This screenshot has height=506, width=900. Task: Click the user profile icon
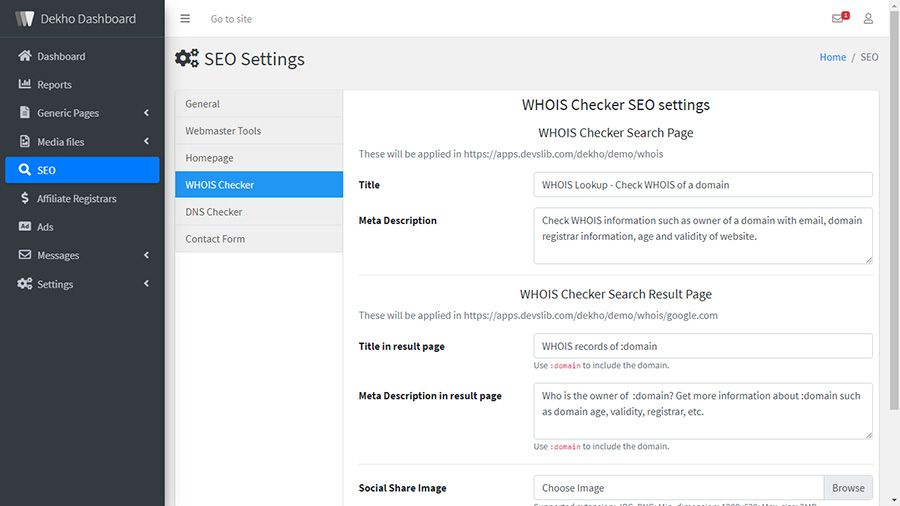(x=868, y=19)
